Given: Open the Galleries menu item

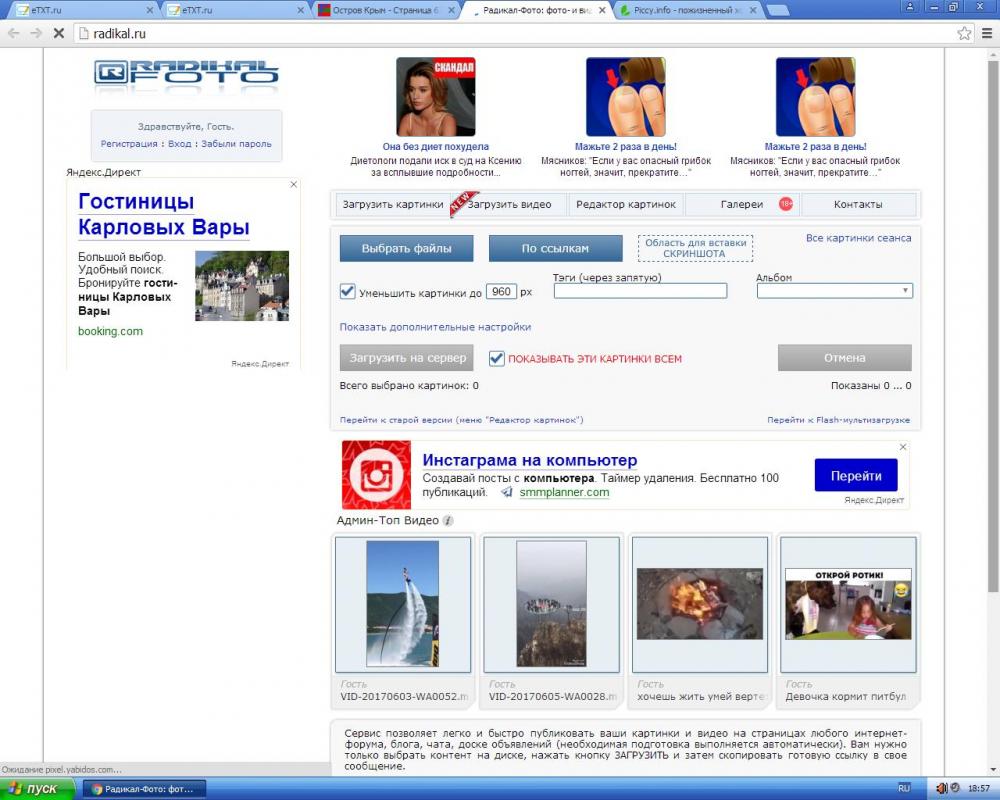Looking at the screenshot, I should tap(742, 205).
